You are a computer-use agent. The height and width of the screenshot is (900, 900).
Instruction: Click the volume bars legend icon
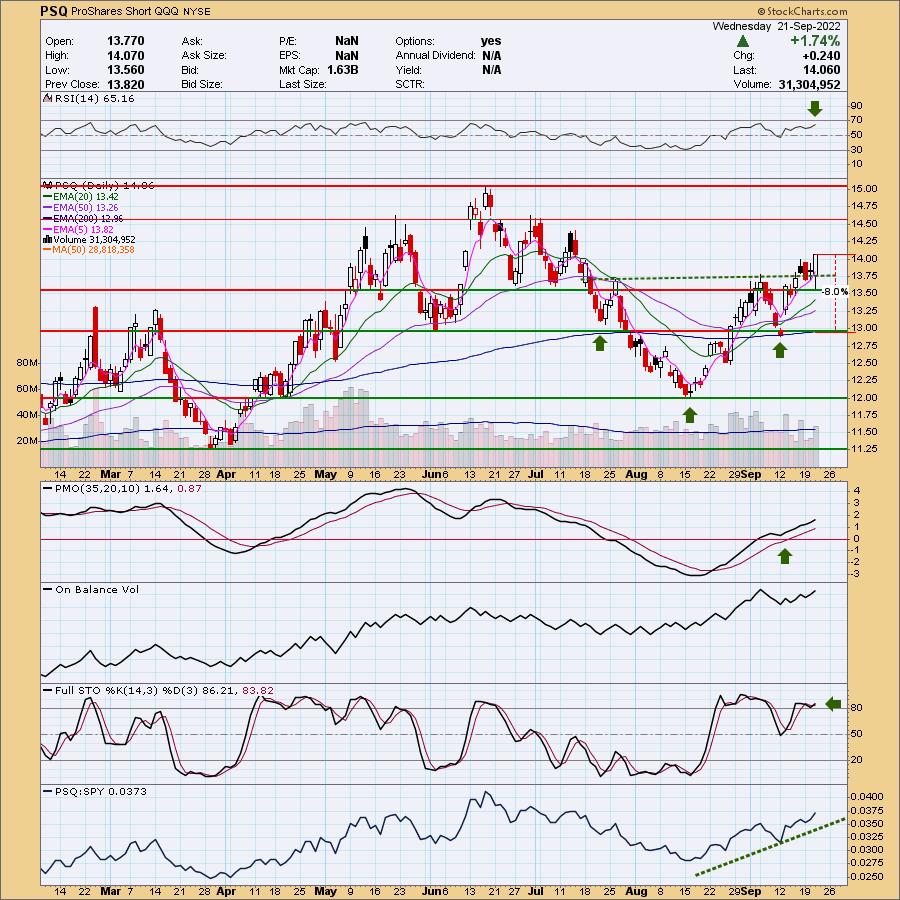click(x=48, y=239)
